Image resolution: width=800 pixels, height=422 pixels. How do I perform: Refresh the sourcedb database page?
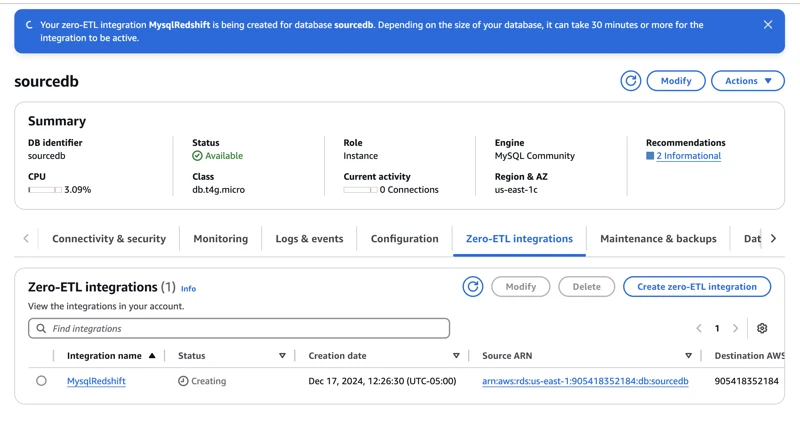tap(631, 81)
